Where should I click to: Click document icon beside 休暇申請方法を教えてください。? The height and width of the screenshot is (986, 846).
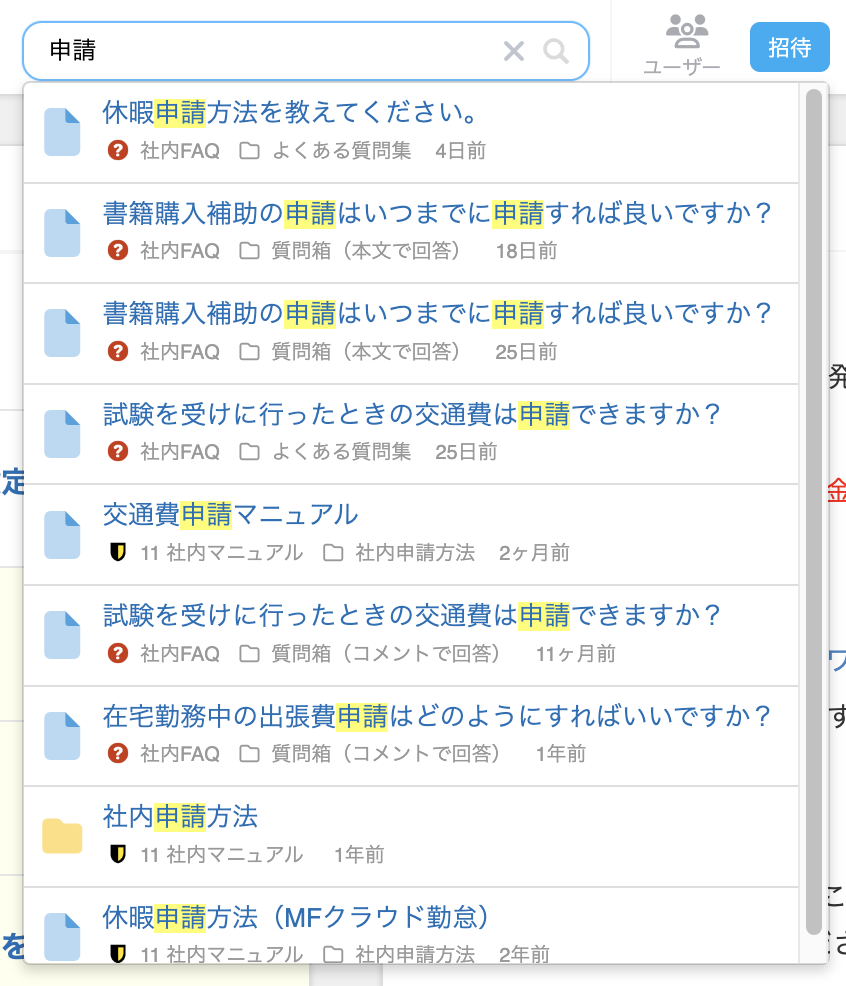click(62, 132)
